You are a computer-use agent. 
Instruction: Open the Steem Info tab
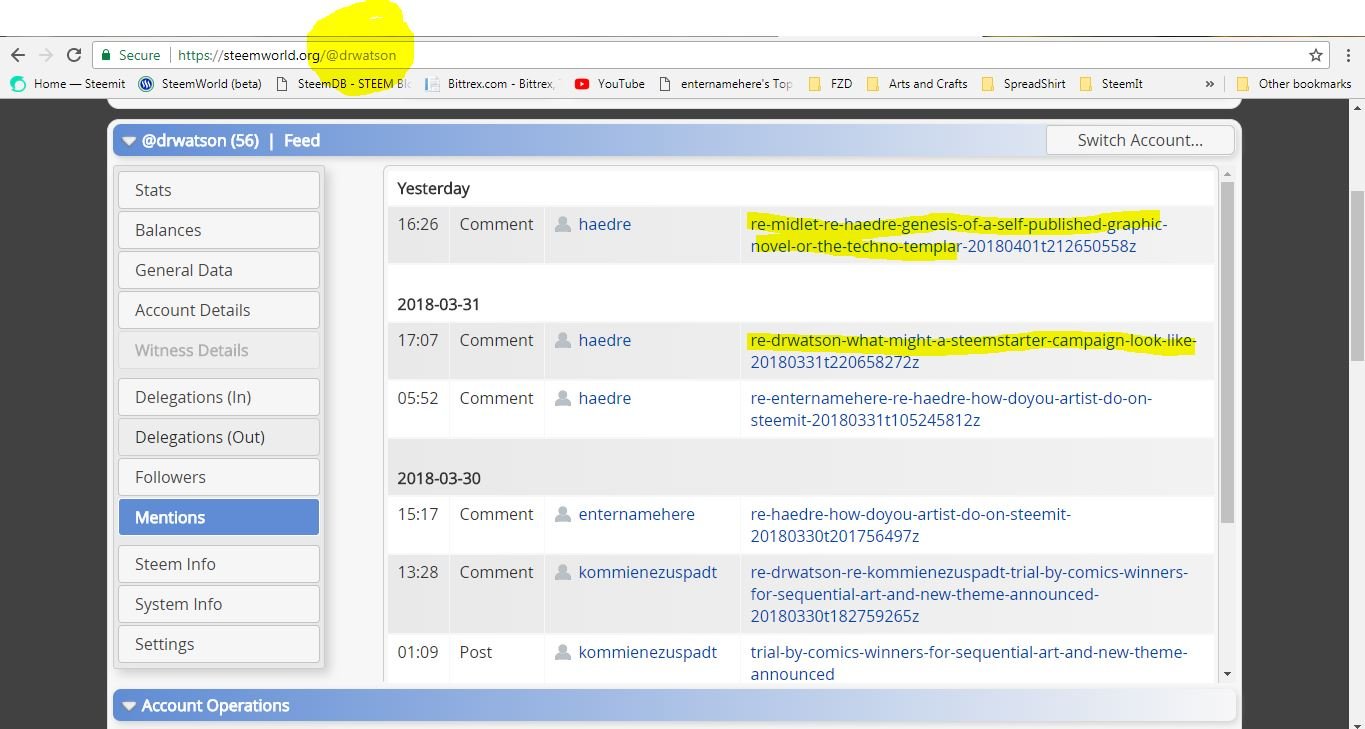[219, 564]
